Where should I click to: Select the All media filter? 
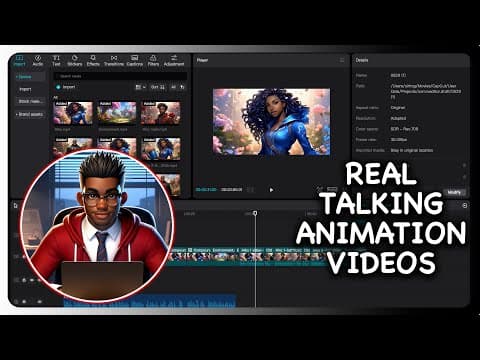point(173,87)
